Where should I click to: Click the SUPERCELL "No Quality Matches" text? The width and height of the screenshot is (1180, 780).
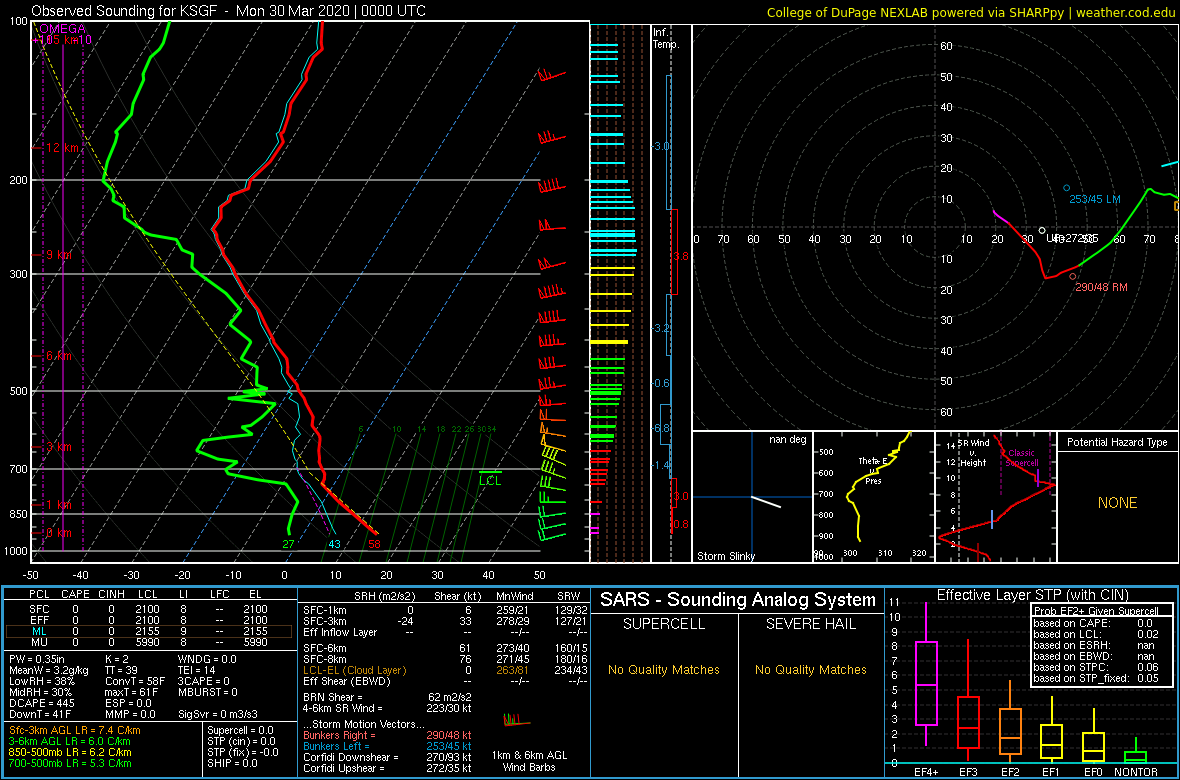[x=663, y=669]
